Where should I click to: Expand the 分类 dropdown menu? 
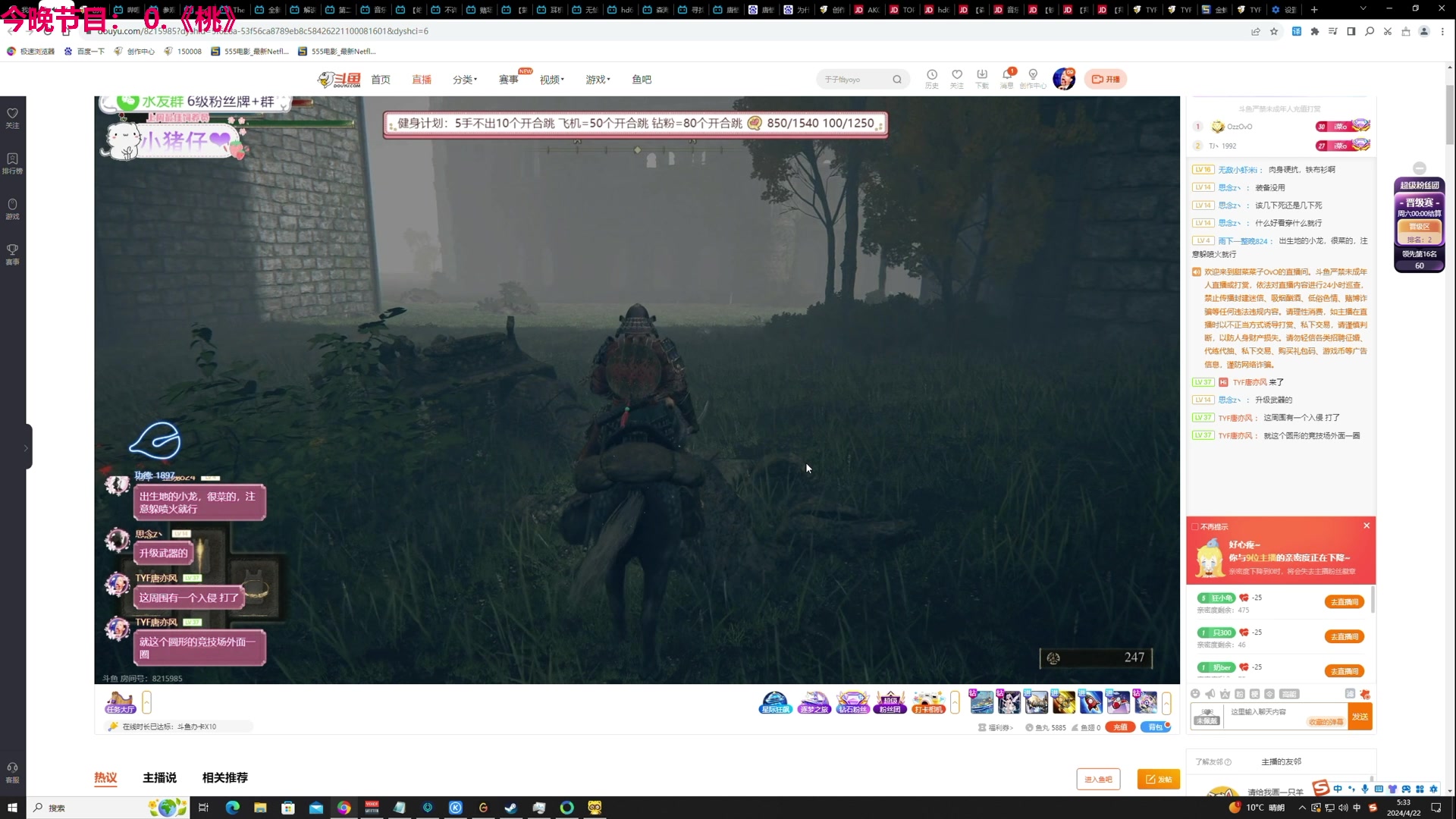coord(464,80)
